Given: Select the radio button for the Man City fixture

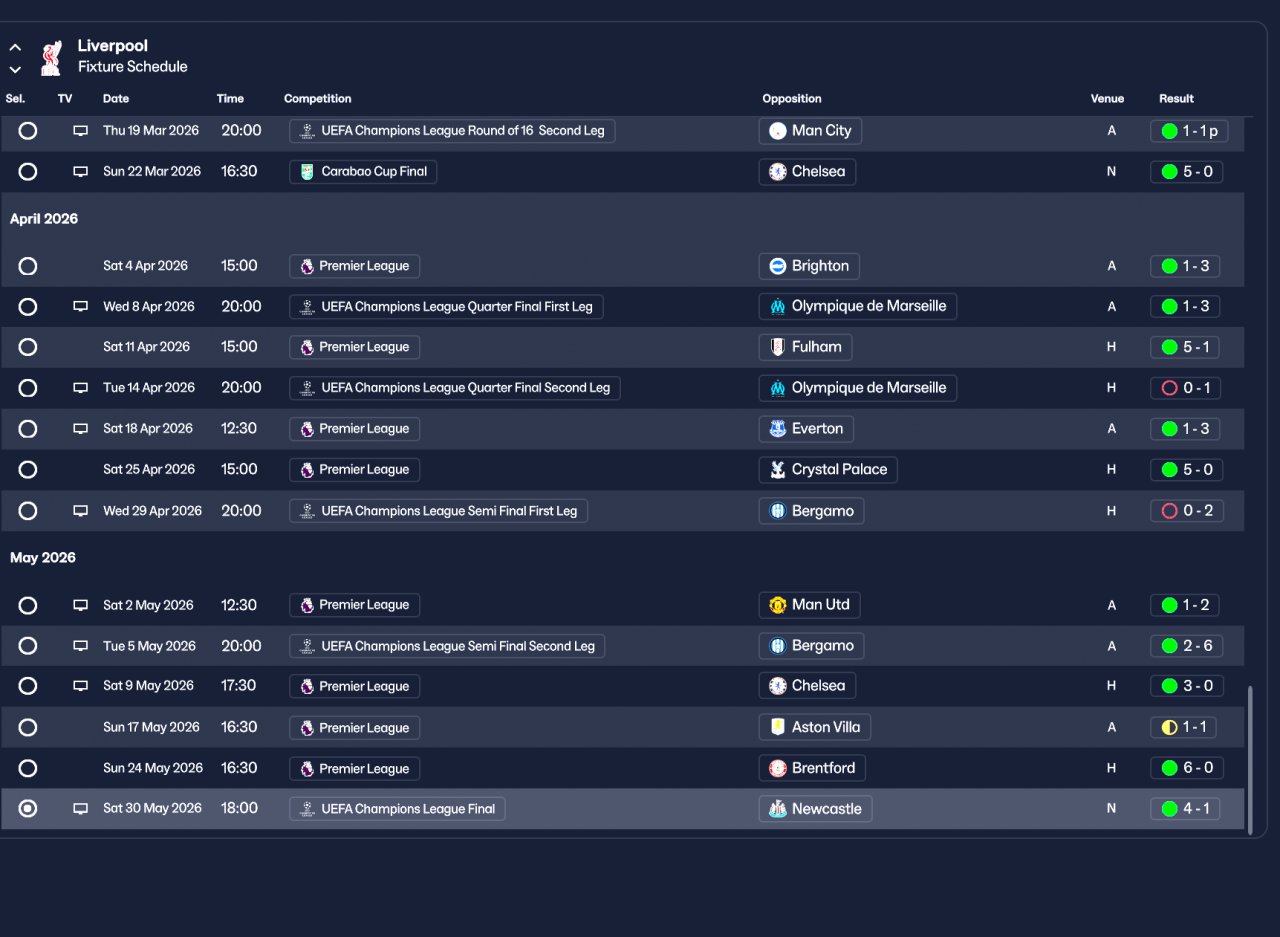Looking at the screenshot, I should click(28, 131).
